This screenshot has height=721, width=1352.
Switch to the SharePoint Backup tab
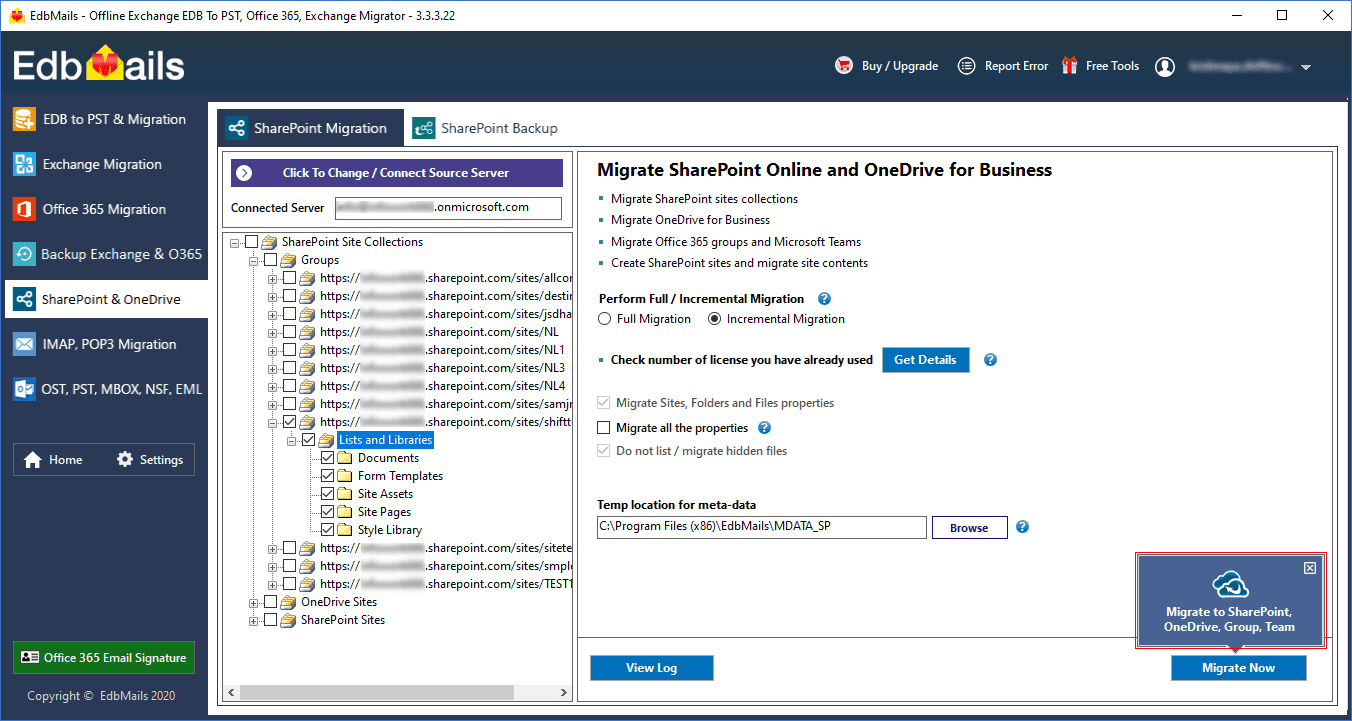tap(487, 128)
